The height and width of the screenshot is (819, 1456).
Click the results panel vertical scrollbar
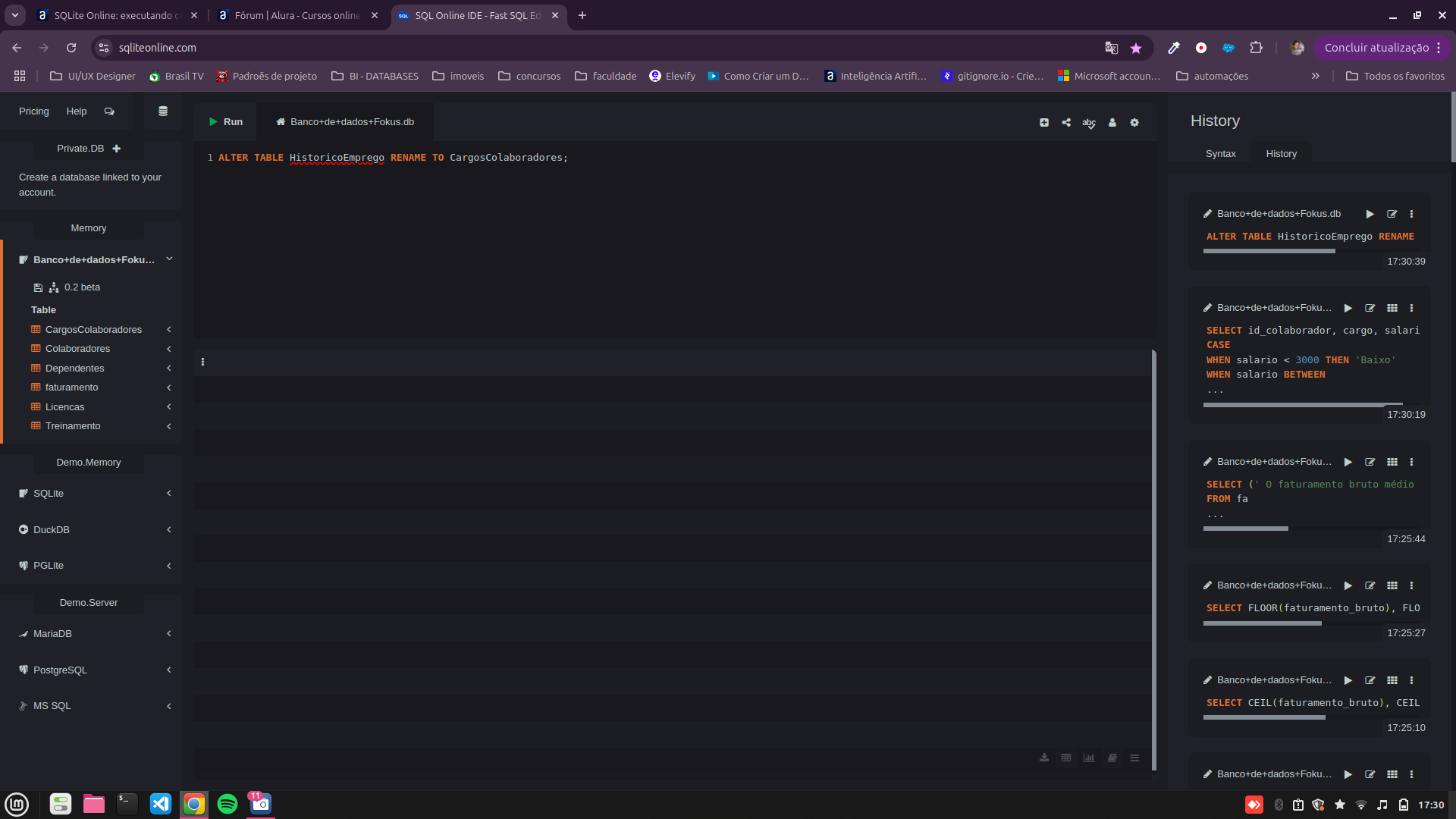click(x=1153, y=560)
